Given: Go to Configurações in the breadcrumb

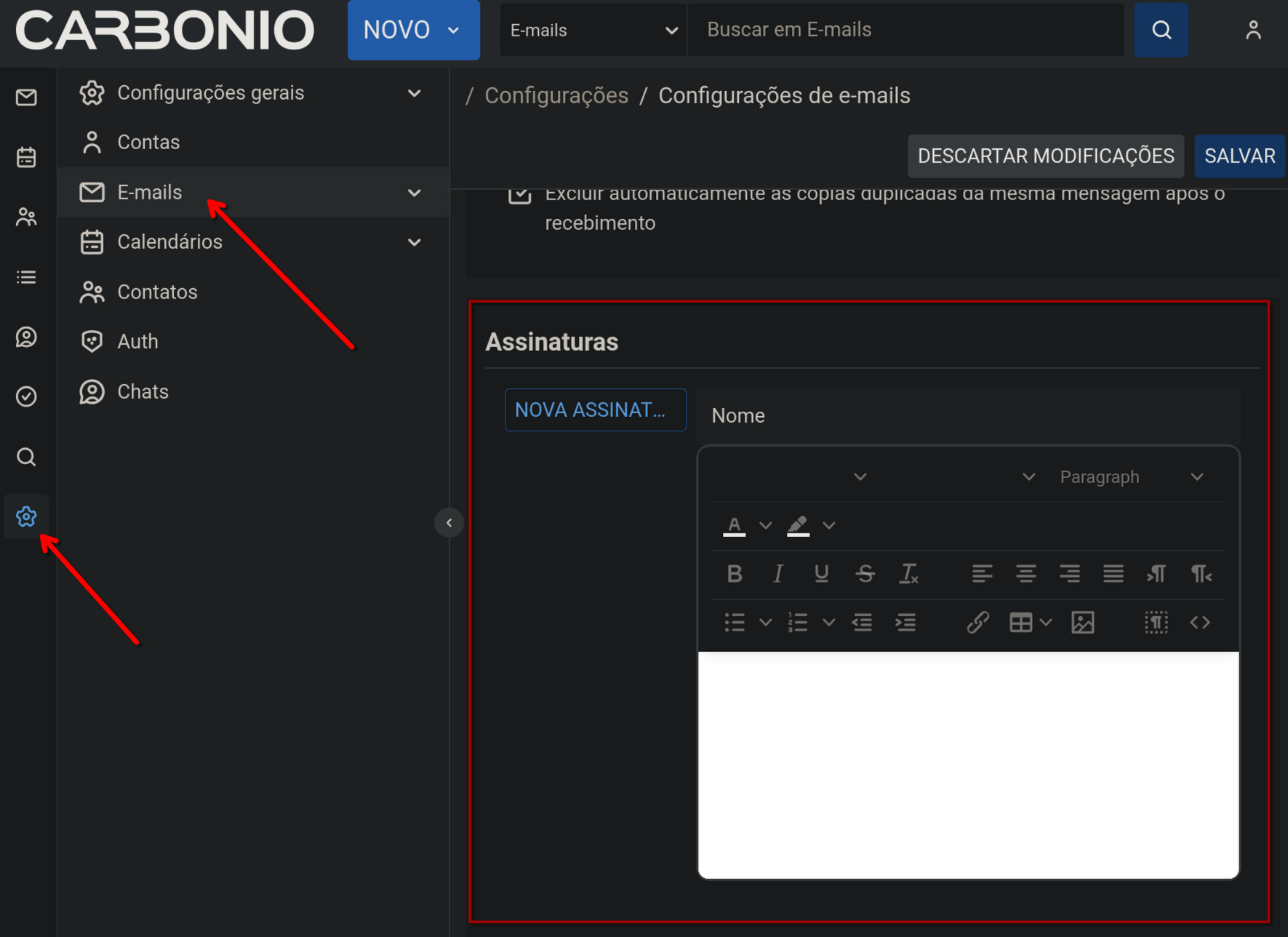Looking at the screenshot, I should pos(556,96).
